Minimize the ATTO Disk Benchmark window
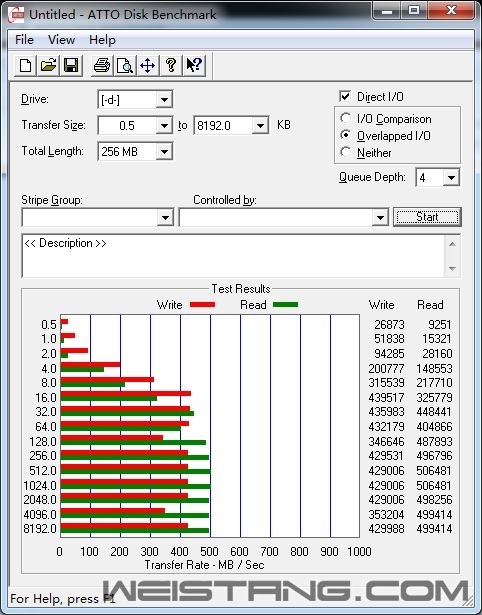The image size is (482, 615). click(x=387, y=11)
